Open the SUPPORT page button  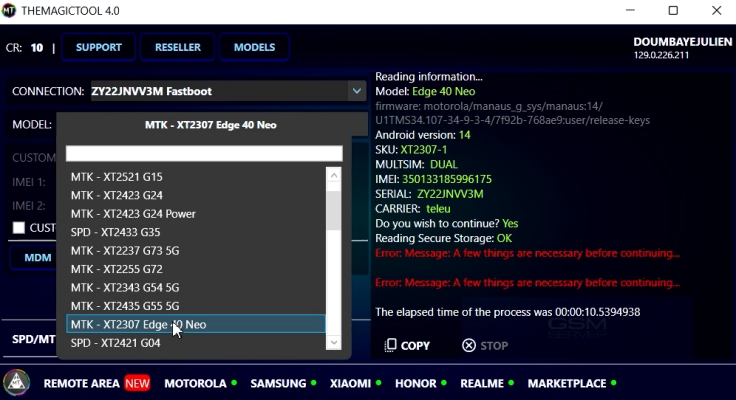tap(99, 47)
